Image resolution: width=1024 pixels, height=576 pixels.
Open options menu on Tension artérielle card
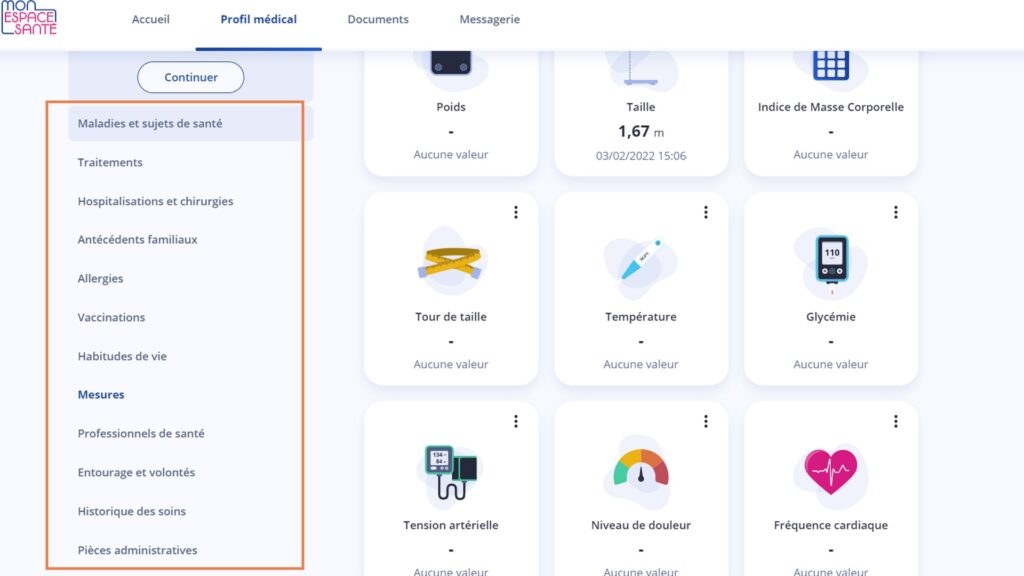click(516, 422)
